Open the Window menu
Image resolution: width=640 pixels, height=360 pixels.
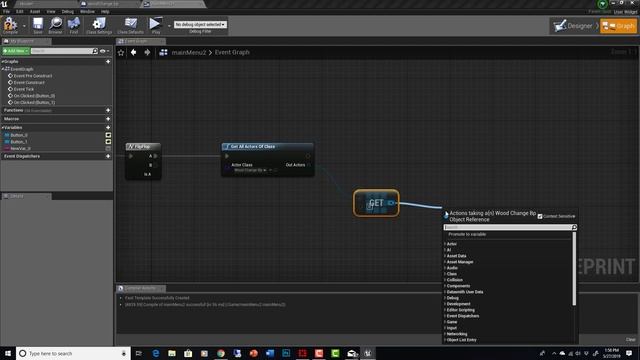point(87,11)
